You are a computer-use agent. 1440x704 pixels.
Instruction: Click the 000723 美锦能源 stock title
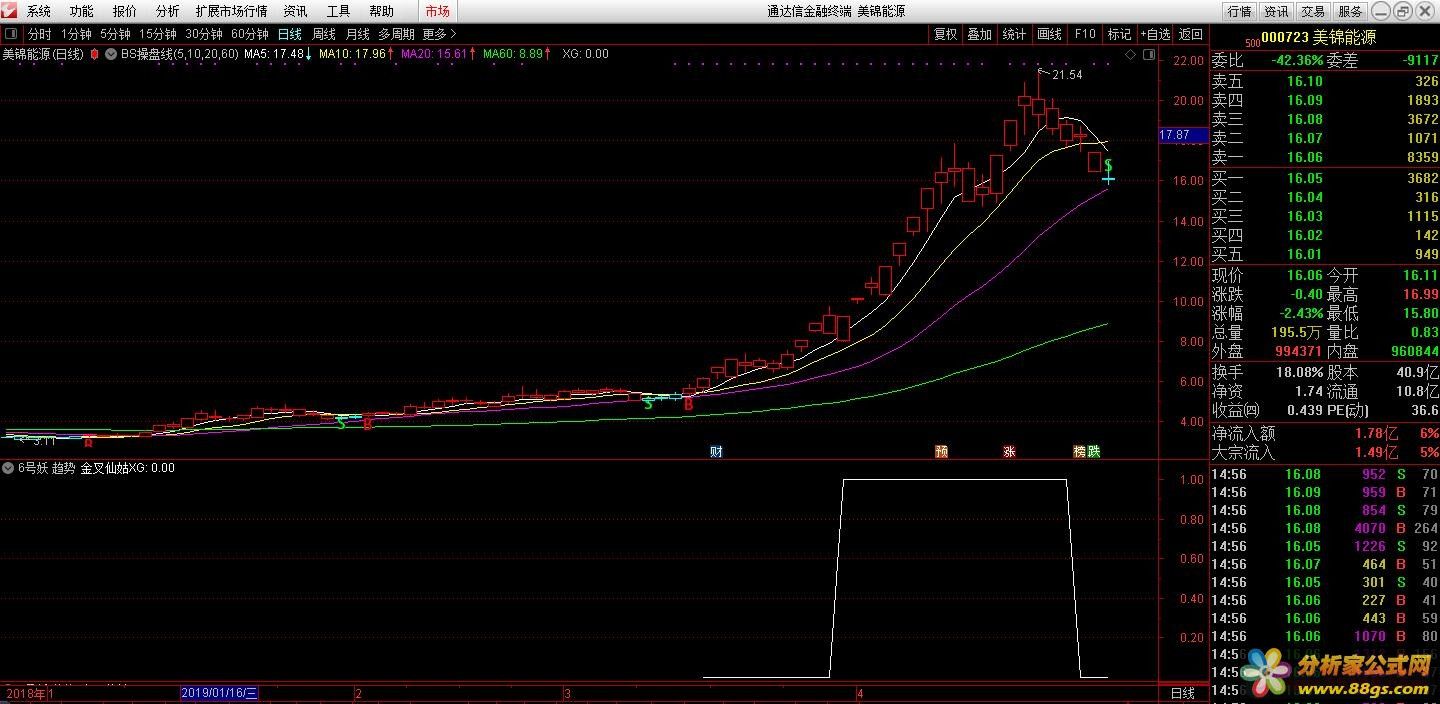1318,37
